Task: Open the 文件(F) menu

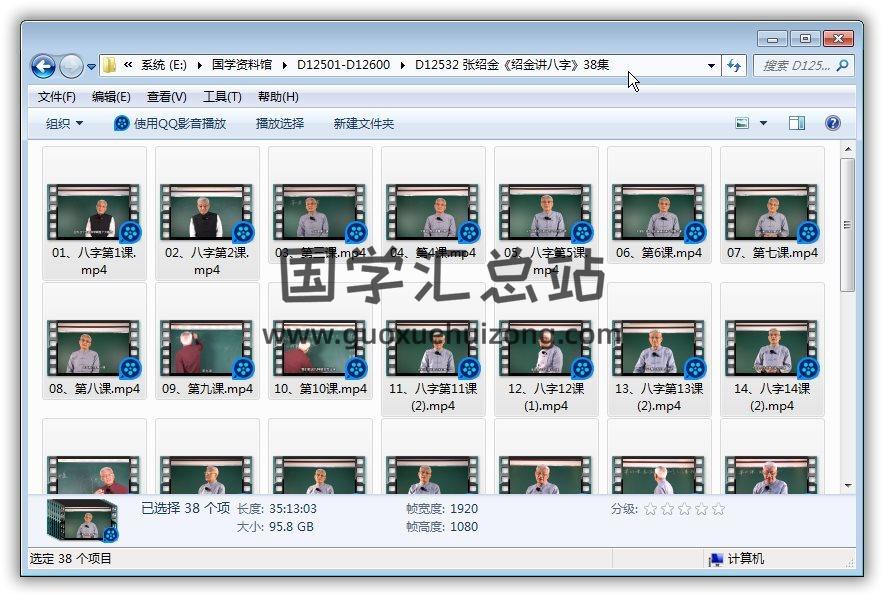Action: (x=57, y=97)
